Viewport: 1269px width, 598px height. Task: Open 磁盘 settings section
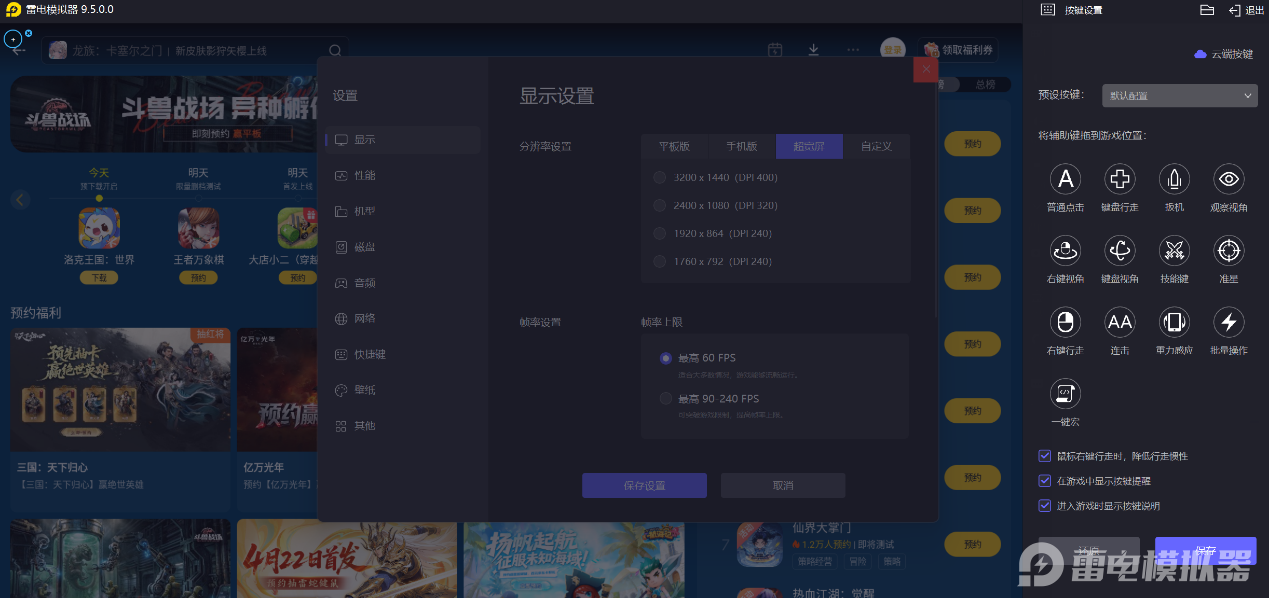coord(403,247)
